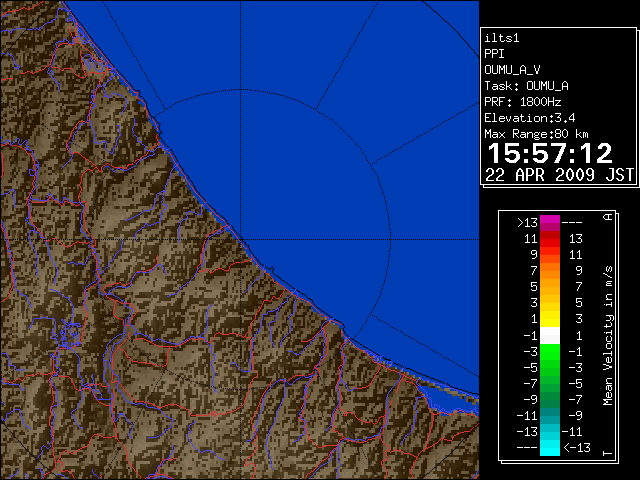Click the 'ilts1' site label
640x480 pixels.
(x=502, y=38)
